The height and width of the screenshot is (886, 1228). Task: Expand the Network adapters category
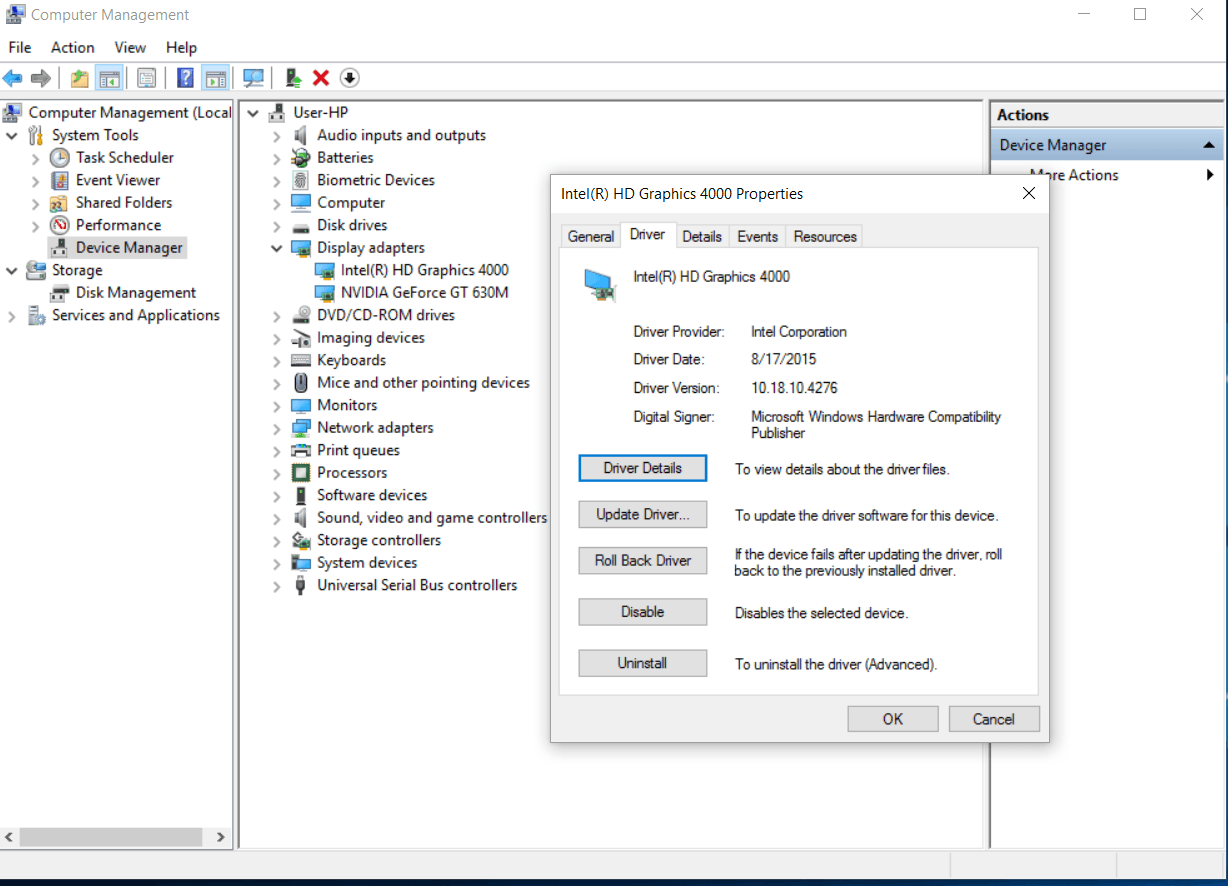pos(277,428)
